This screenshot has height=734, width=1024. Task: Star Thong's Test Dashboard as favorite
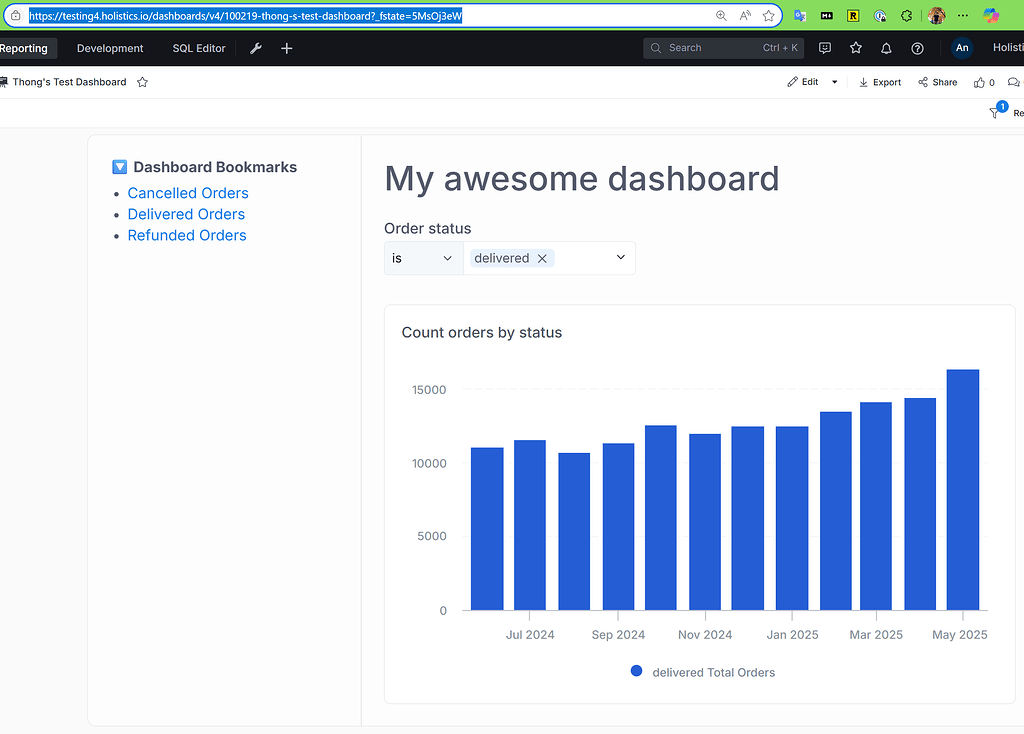(x=142, y=82)
